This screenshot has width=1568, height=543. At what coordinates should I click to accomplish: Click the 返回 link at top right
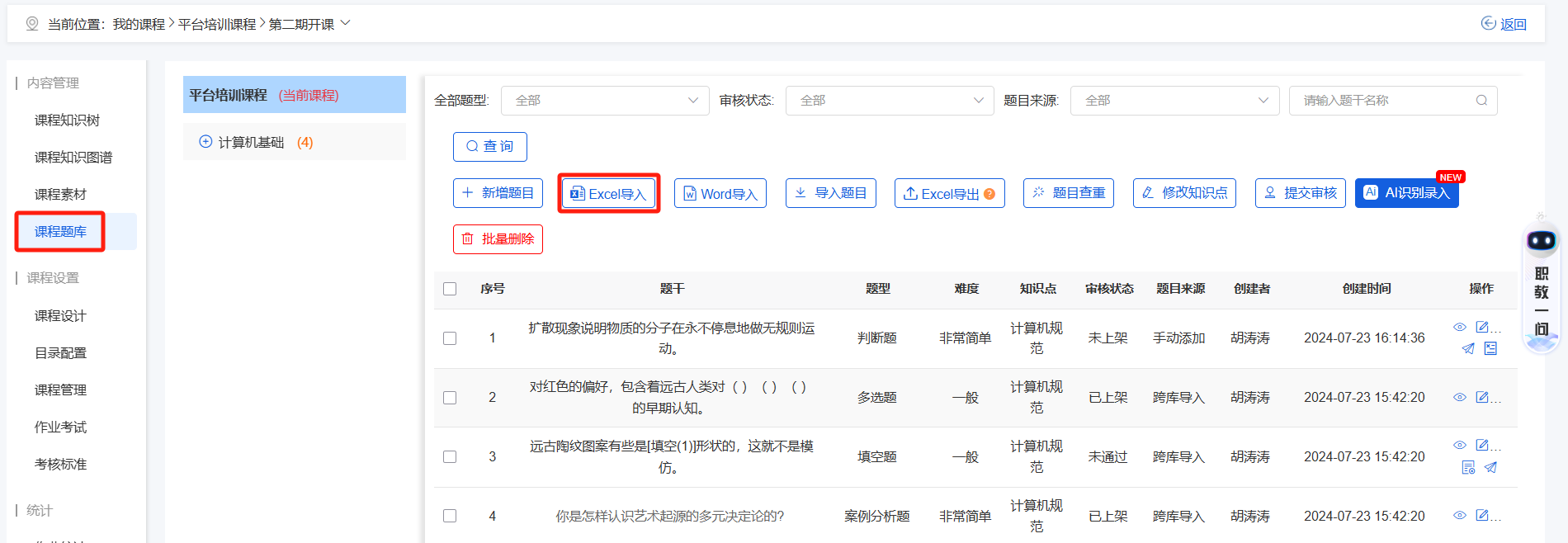pos(1504,24)
